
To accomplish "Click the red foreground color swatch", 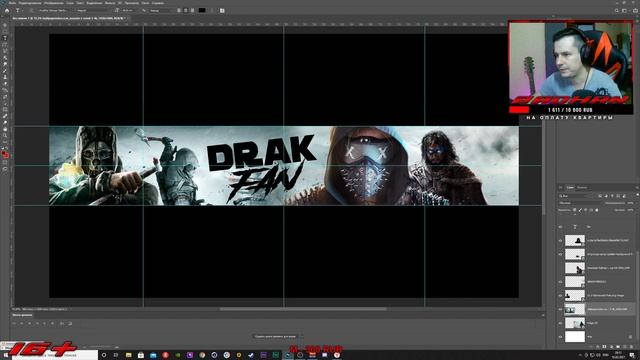I will point(4,154).
